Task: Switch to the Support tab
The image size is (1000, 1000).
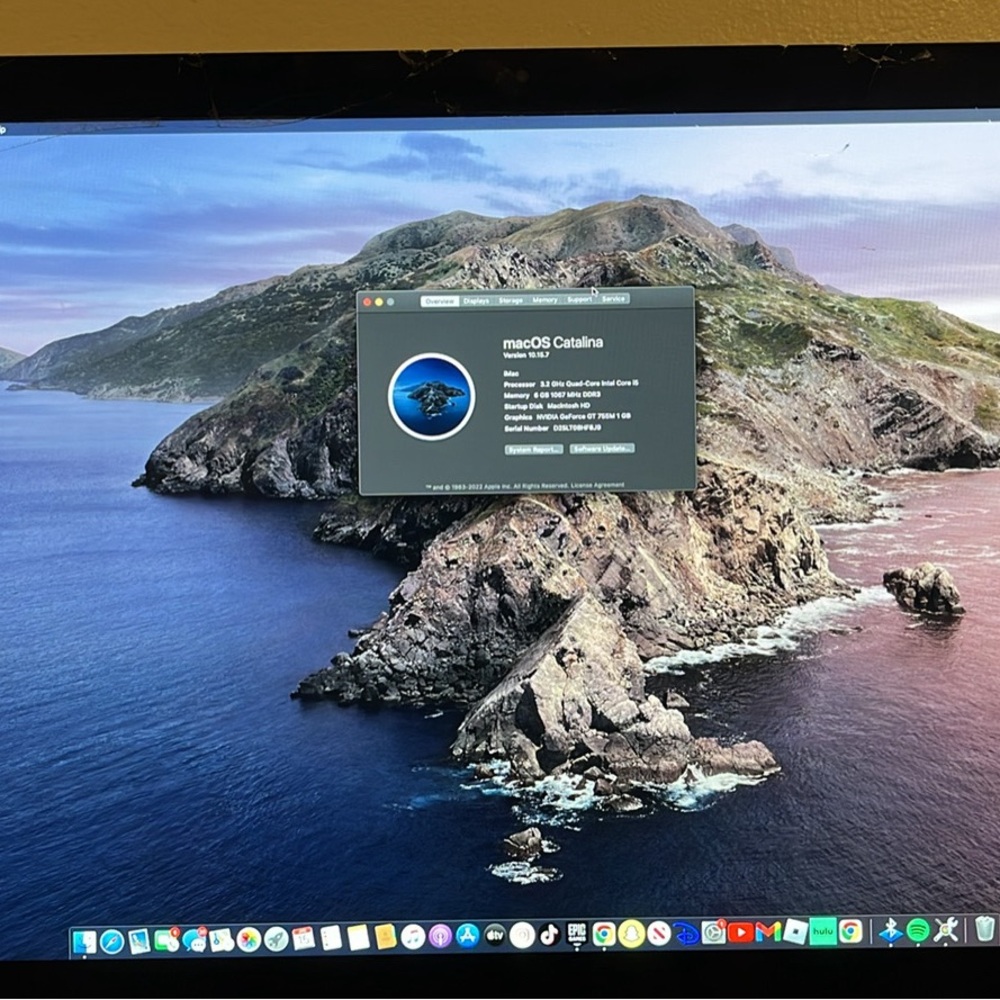Action: [x=579, y=299]
